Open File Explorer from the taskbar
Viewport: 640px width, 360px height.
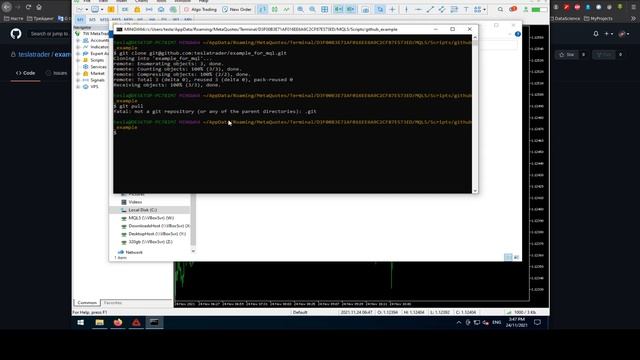(x=99, y=322)
